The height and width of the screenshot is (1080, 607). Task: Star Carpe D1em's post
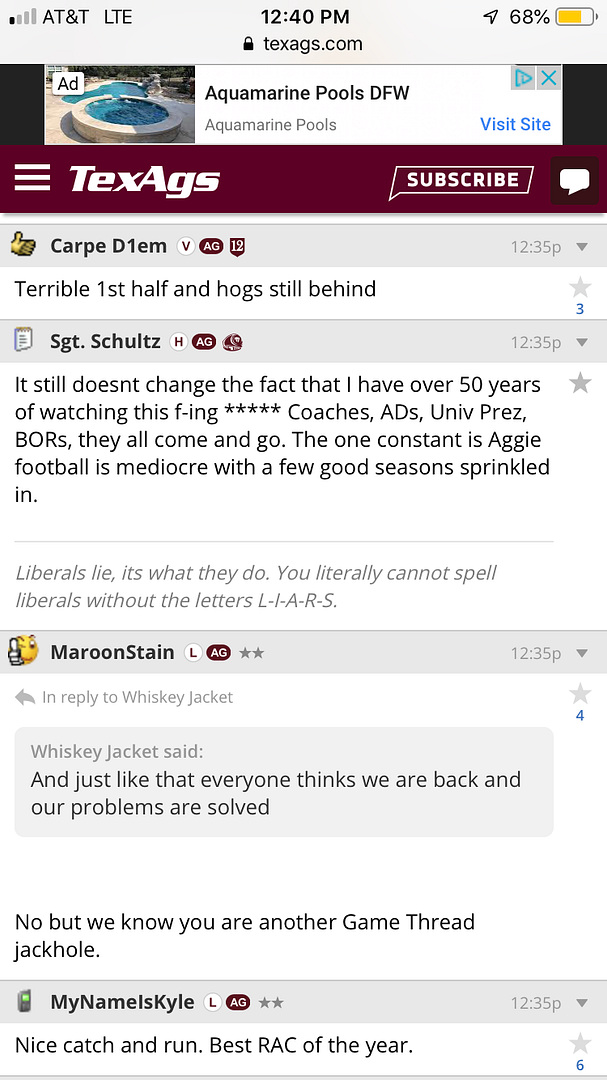(580, 289)
